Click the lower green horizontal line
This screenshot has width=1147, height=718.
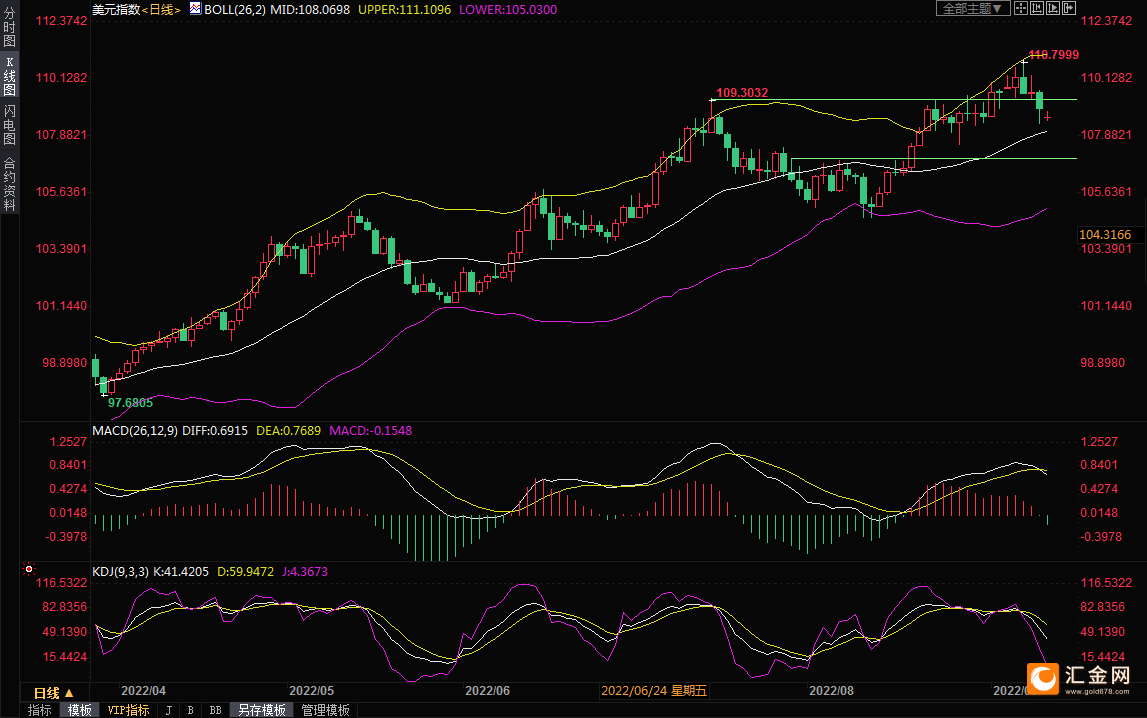933,159
